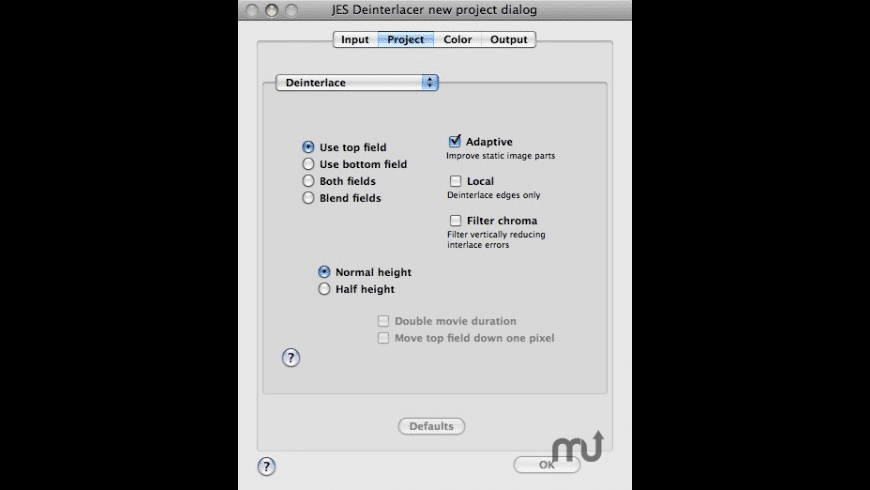This screenshot has width=870, height=490.
Task: Uncheck the Adaptive checkbox
Action: 455,141
